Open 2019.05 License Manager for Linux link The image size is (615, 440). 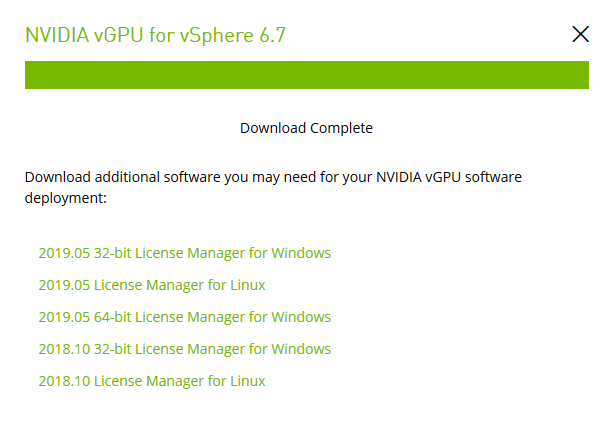152,285
